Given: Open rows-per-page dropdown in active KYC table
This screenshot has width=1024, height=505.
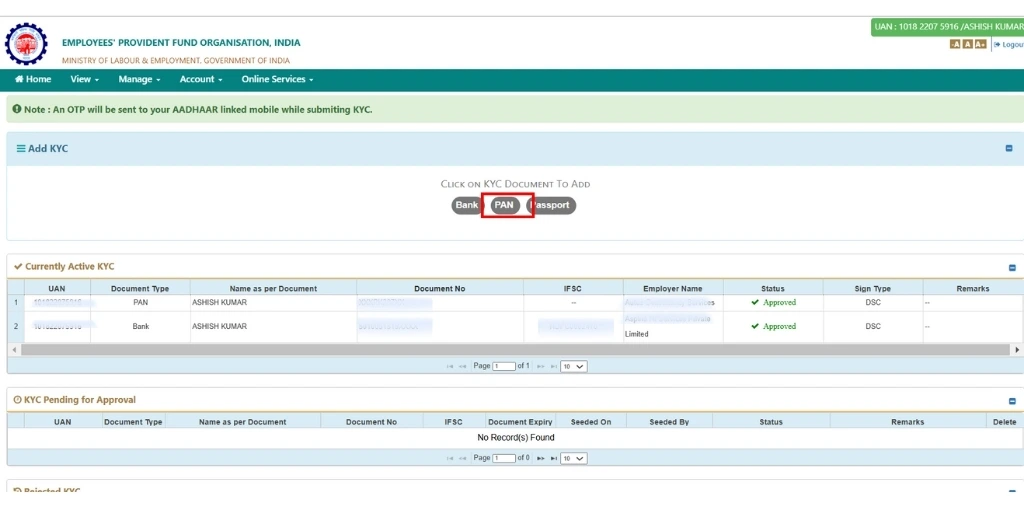Looking at the screenshot, I should [x=574, y=367].
